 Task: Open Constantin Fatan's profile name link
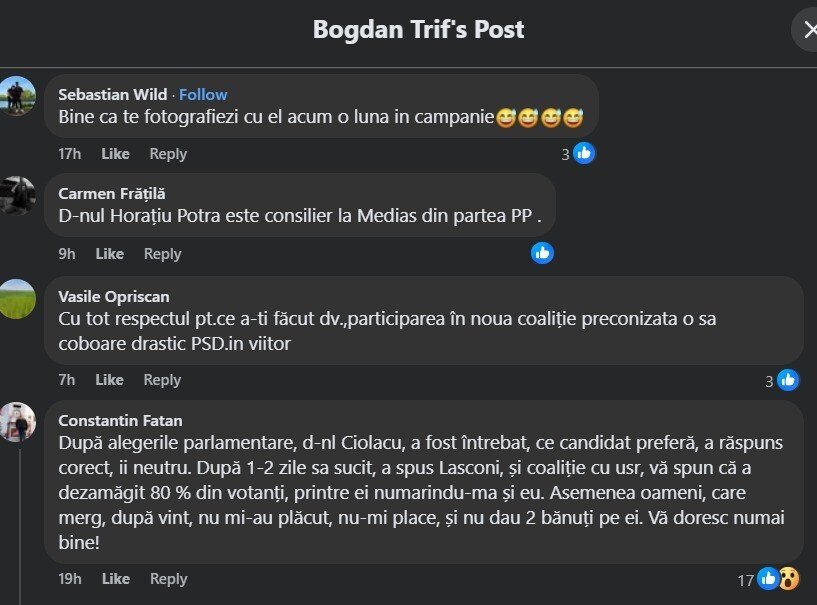click(120, 420)
